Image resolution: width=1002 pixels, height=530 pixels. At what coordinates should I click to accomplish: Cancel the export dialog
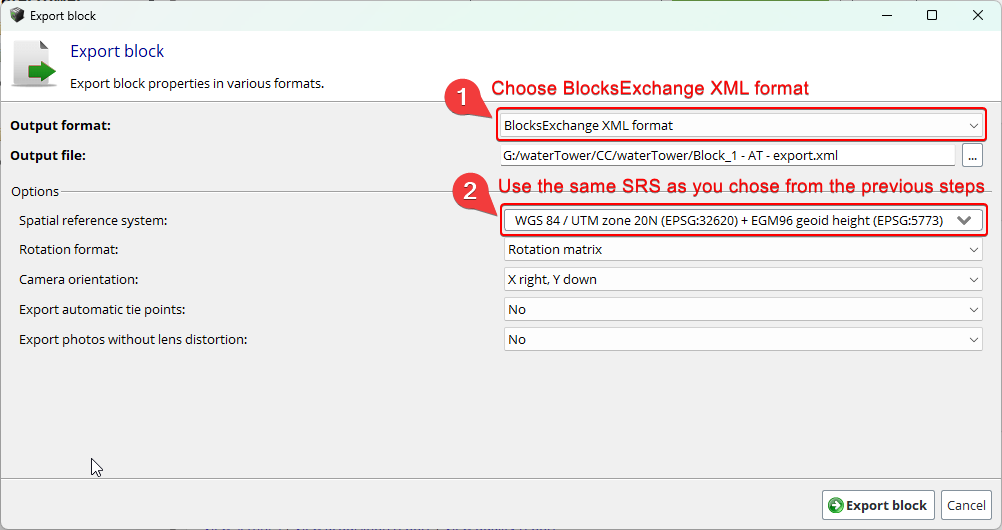[966, 505]
